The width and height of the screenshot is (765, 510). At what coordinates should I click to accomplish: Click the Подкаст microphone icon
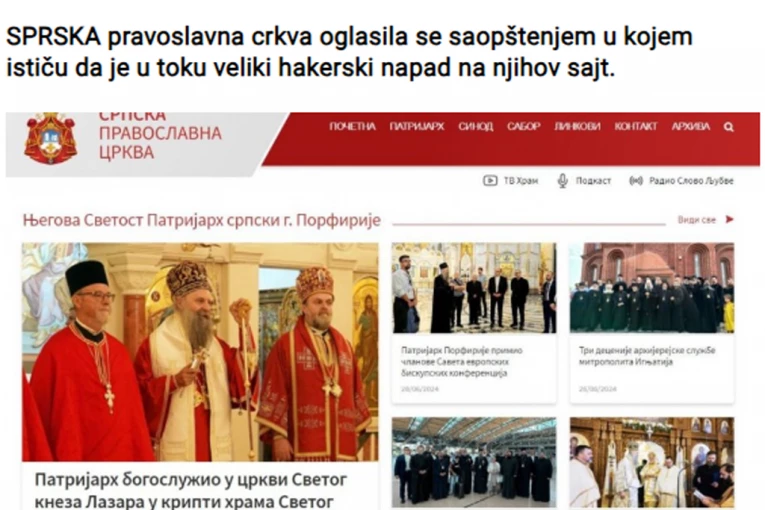[563, 181]
